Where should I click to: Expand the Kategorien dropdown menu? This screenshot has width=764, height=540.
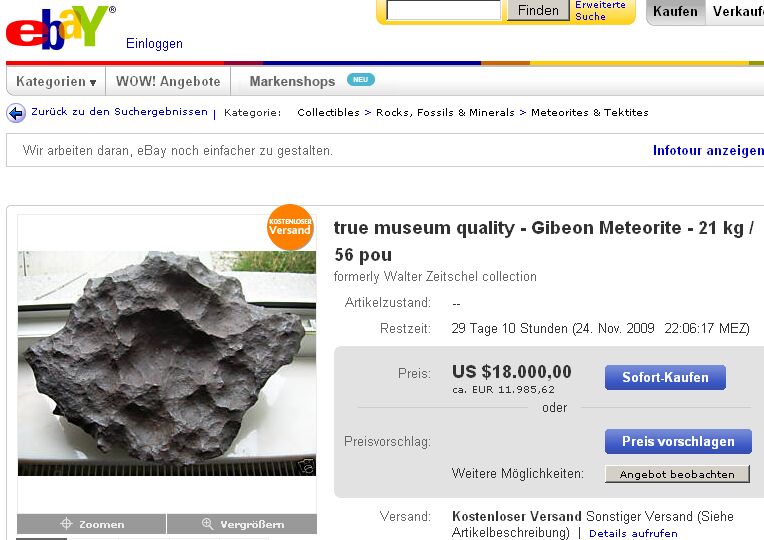click(56, 82)
